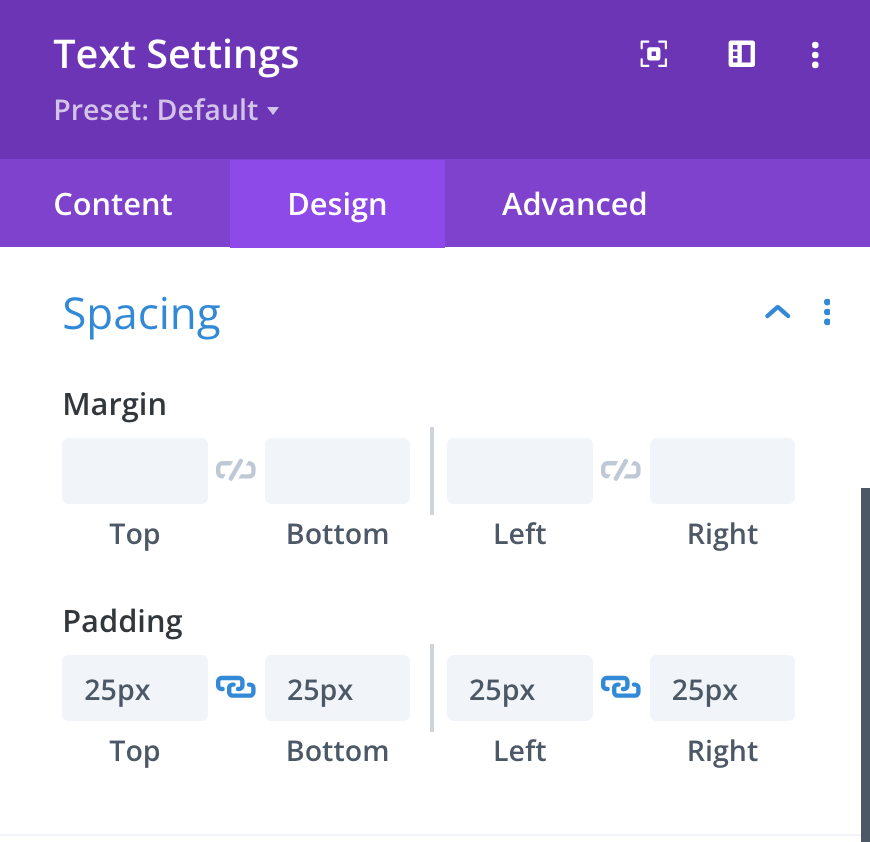Click the sidebar snap layout icon
The height and width of the screenshot is (842, 870).
(741, 54)
